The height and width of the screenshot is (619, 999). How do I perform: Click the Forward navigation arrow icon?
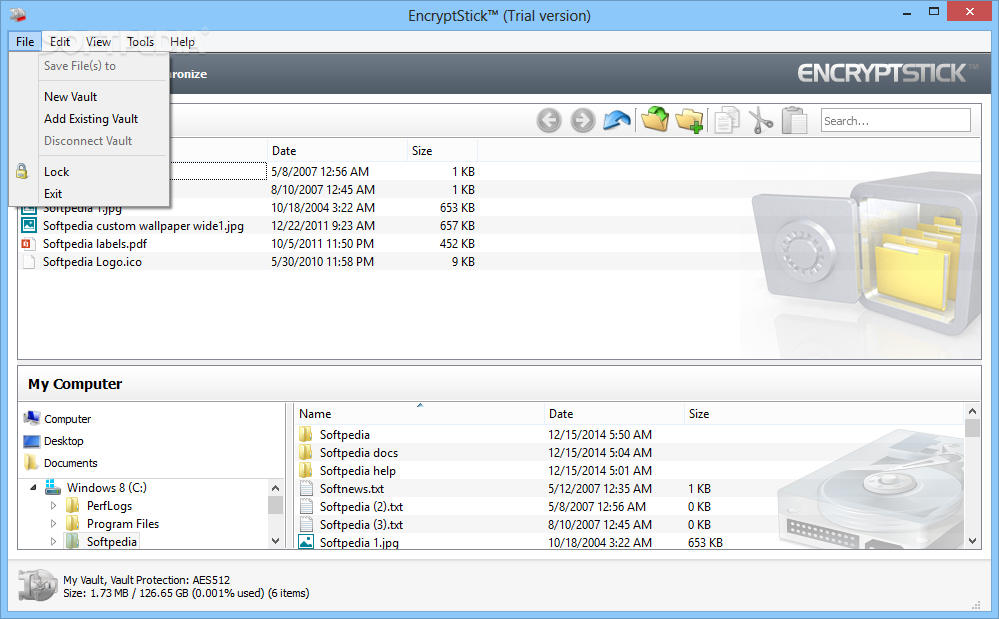(x=582, y=120)
